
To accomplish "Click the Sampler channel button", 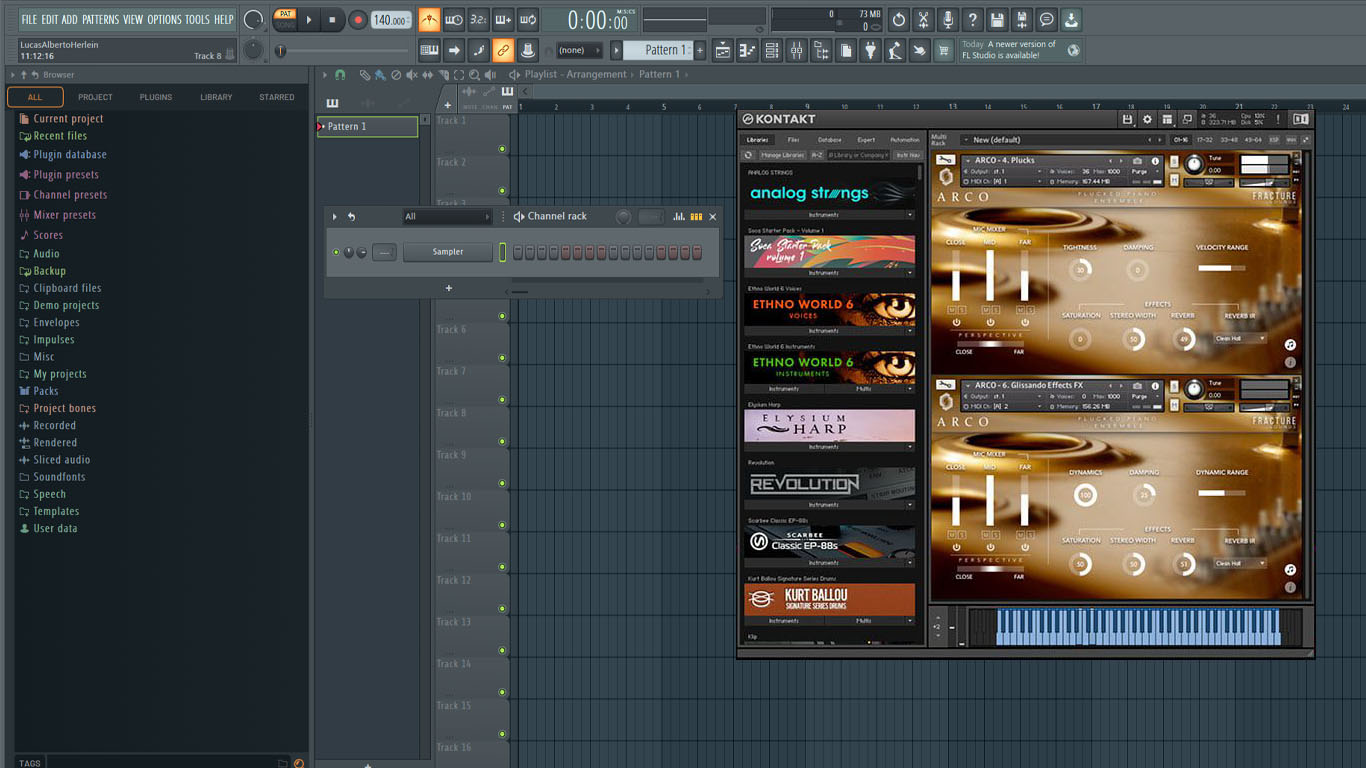I will (x=448, y=252).
